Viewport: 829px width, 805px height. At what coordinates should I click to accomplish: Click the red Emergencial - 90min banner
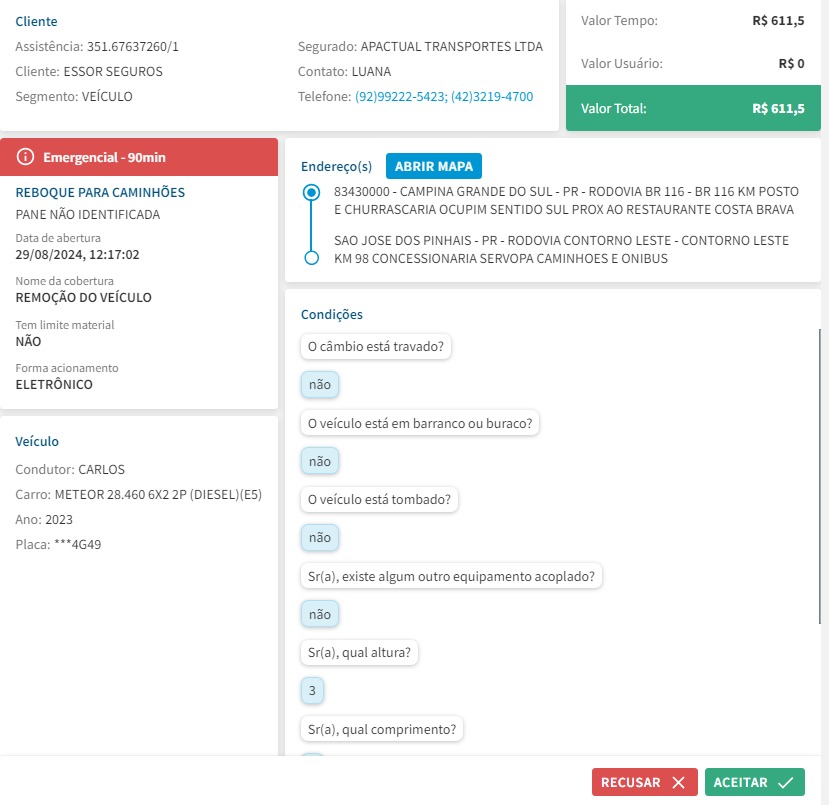point(139,157)
